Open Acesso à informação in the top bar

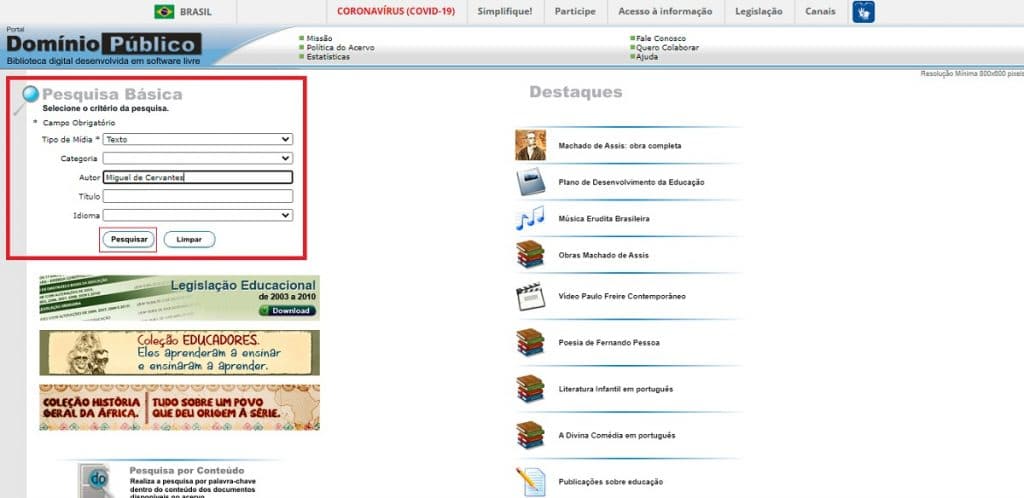[x=665, y=12]
